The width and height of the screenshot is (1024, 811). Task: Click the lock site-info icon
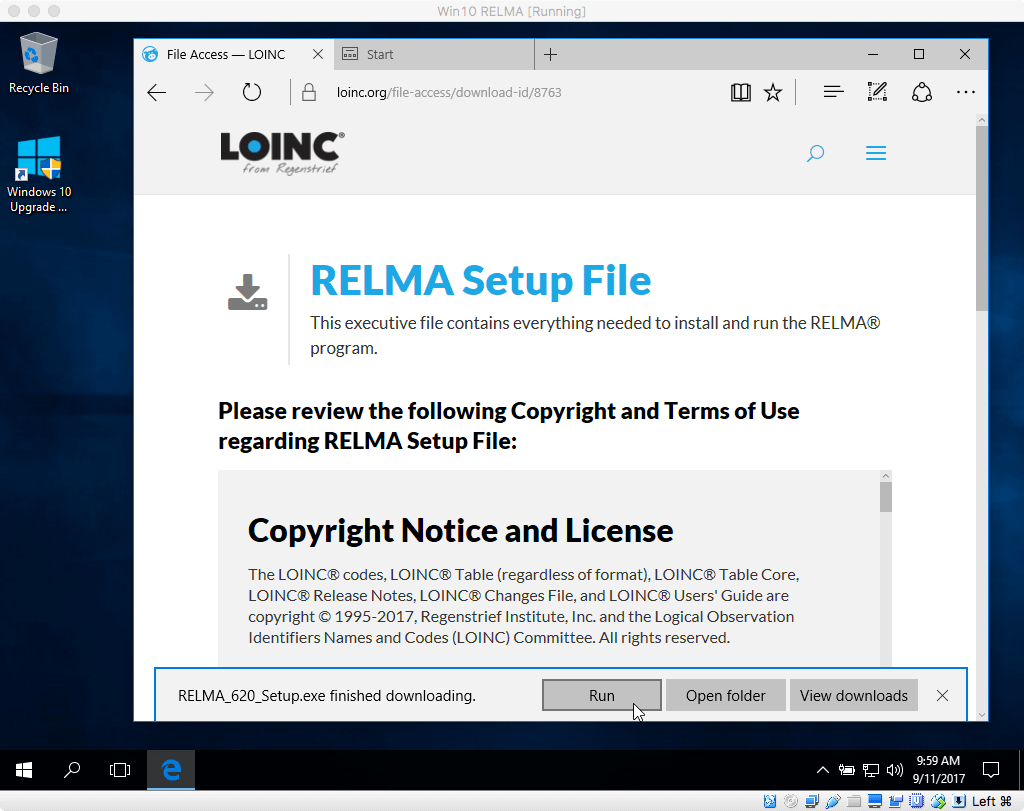tap(309, 92)
